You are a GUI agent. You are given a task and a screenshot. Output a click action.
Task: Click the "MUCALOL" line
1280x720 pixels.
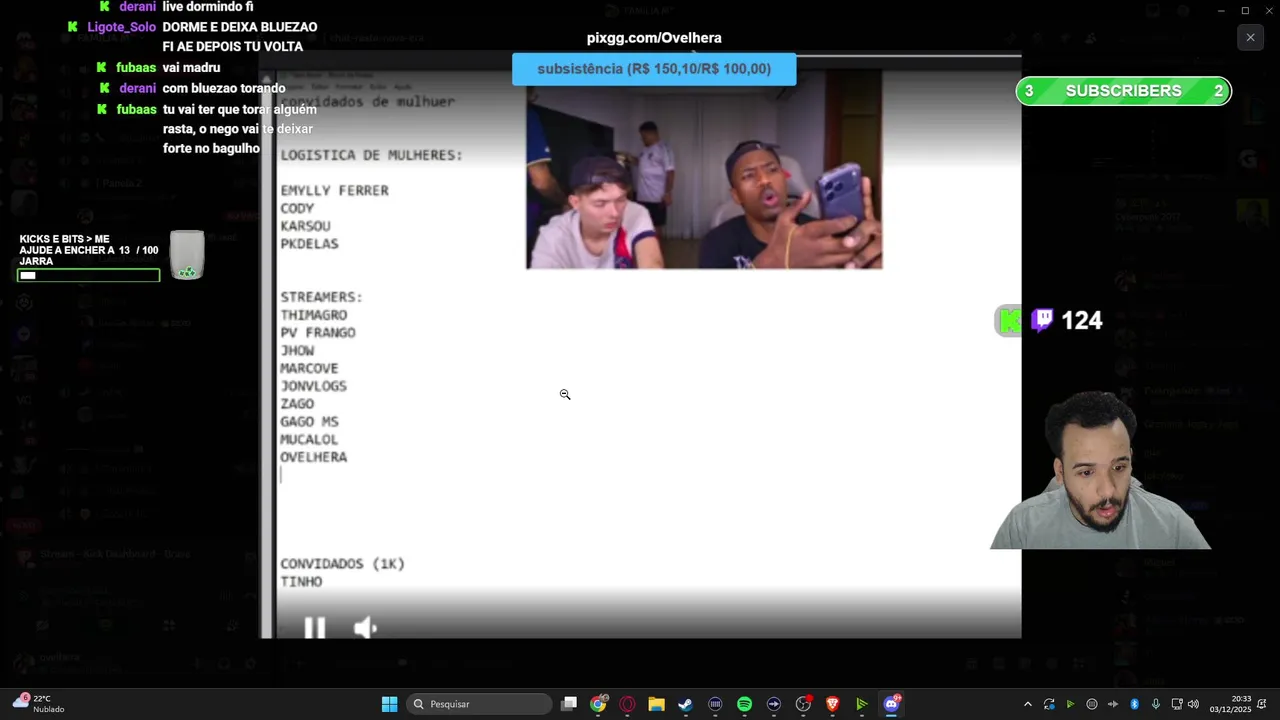[x=309, y=439]
